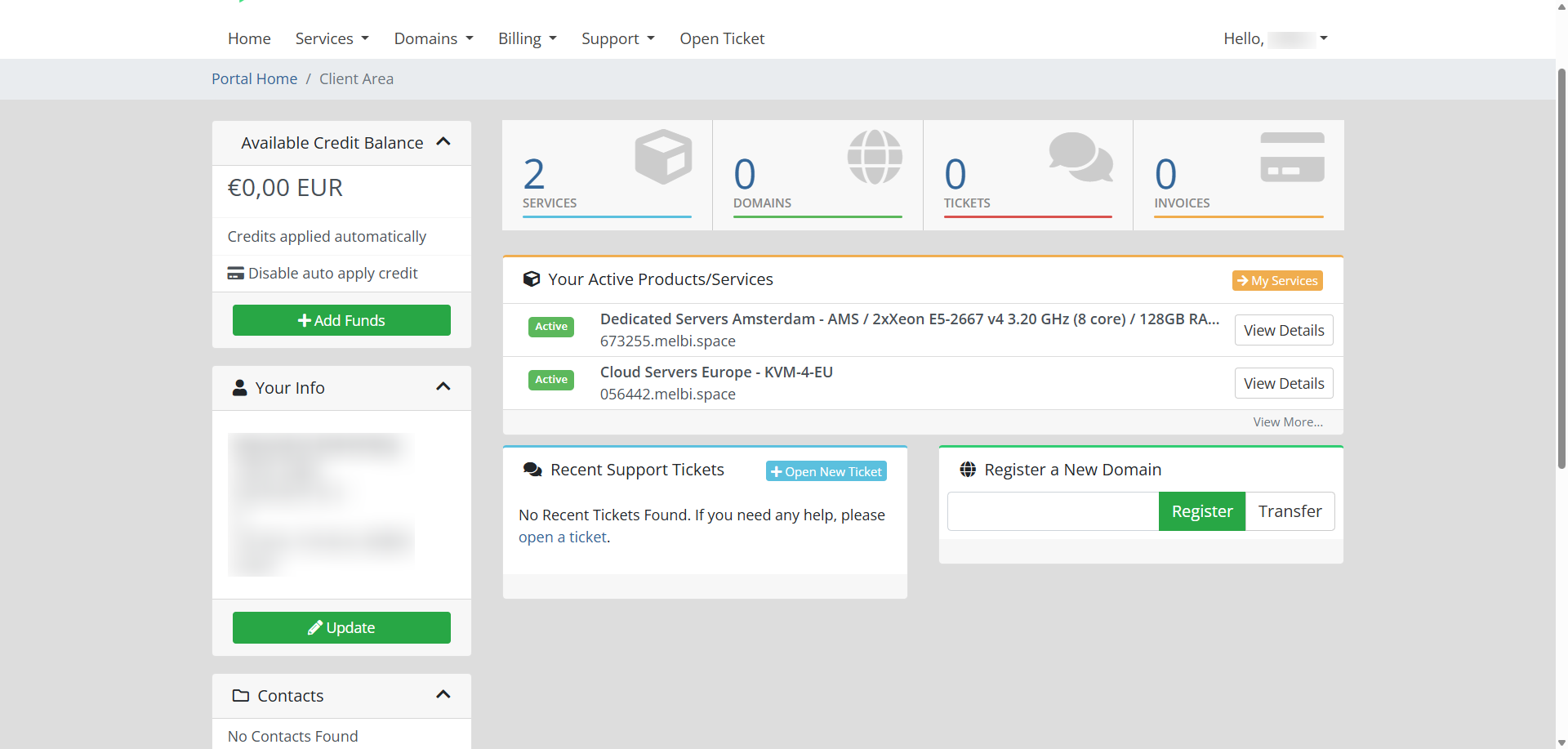The width and height of the screenshot is (1568, 749).
Task: Click the green Update button
Action: click(341, 627)
